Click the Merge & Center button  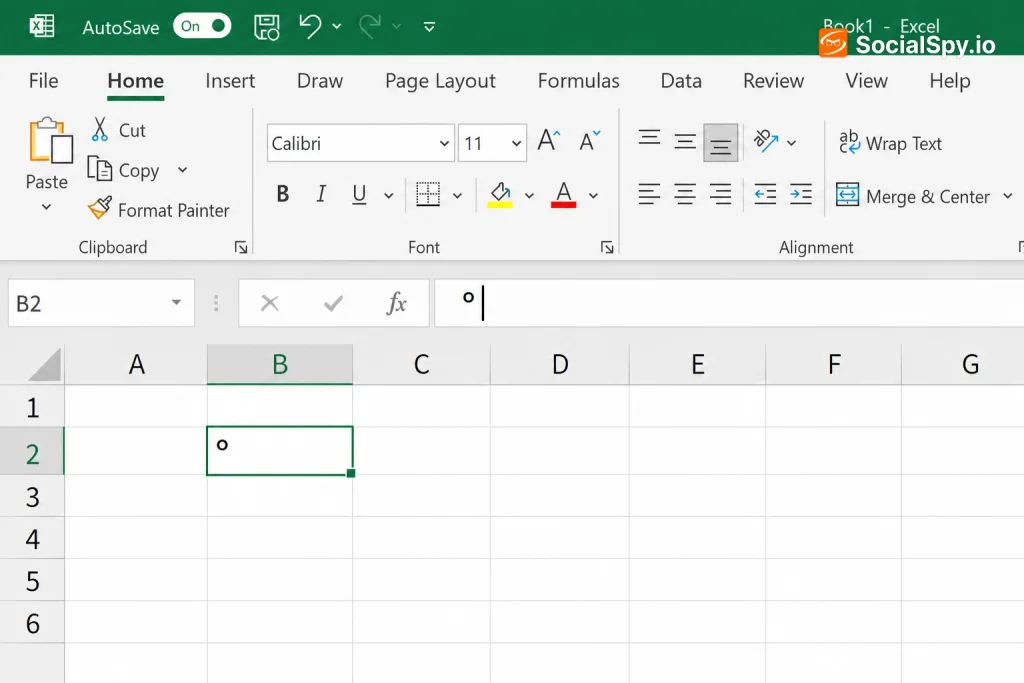[x=913, y=196]
